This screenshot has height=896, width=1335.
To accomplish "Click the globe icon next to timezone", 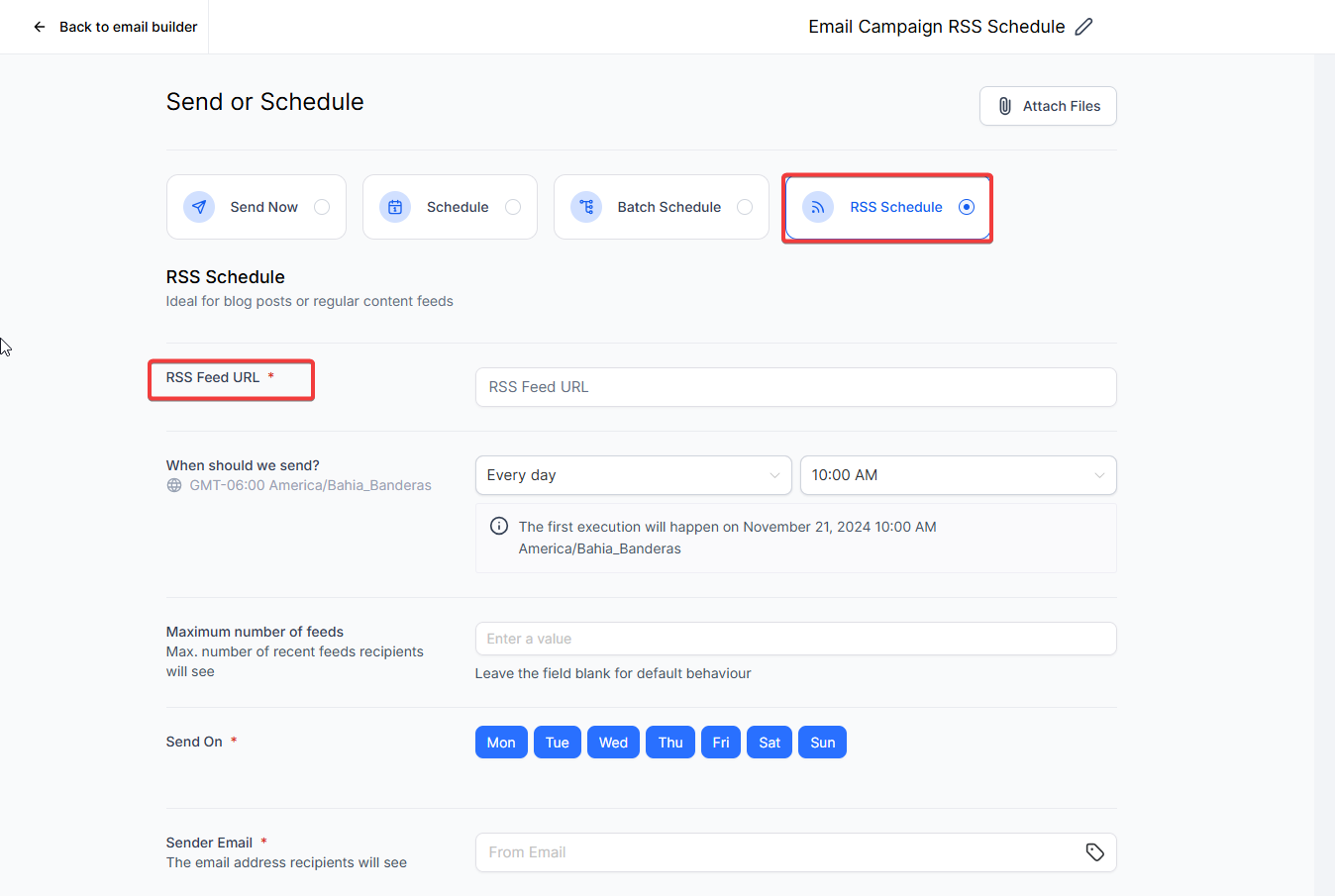I will [174, 485].
